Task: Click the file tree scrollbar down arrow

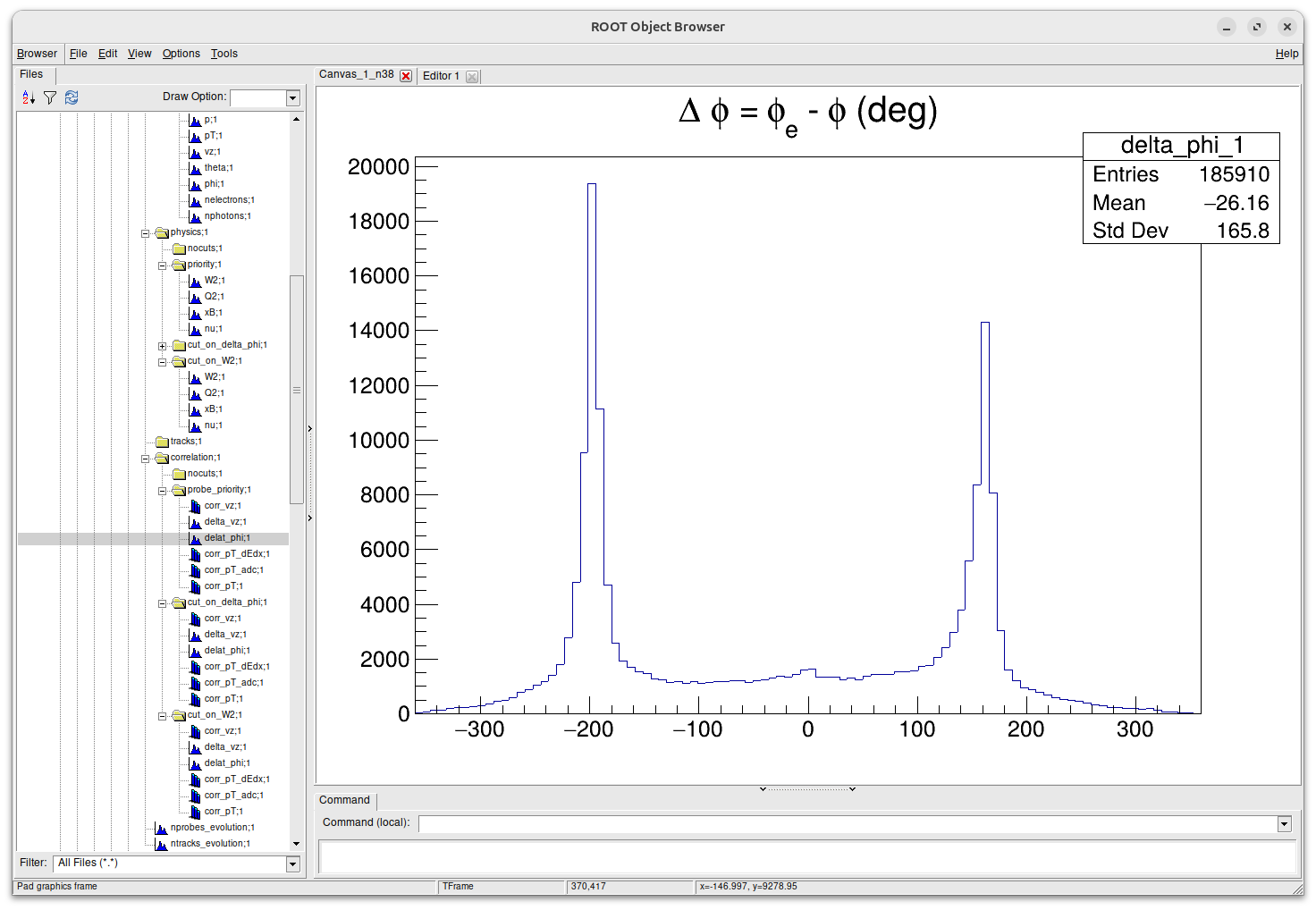Action: (x=296, y=843)
